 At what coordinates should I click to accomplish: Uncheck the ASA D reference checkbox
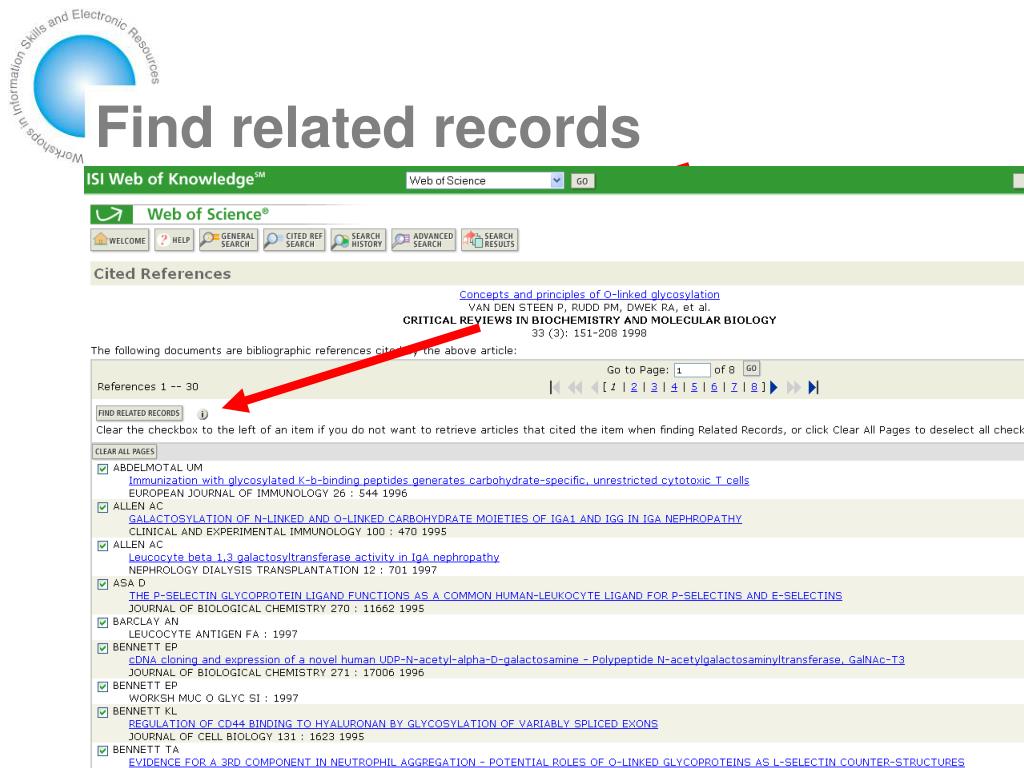coord(103,584)
